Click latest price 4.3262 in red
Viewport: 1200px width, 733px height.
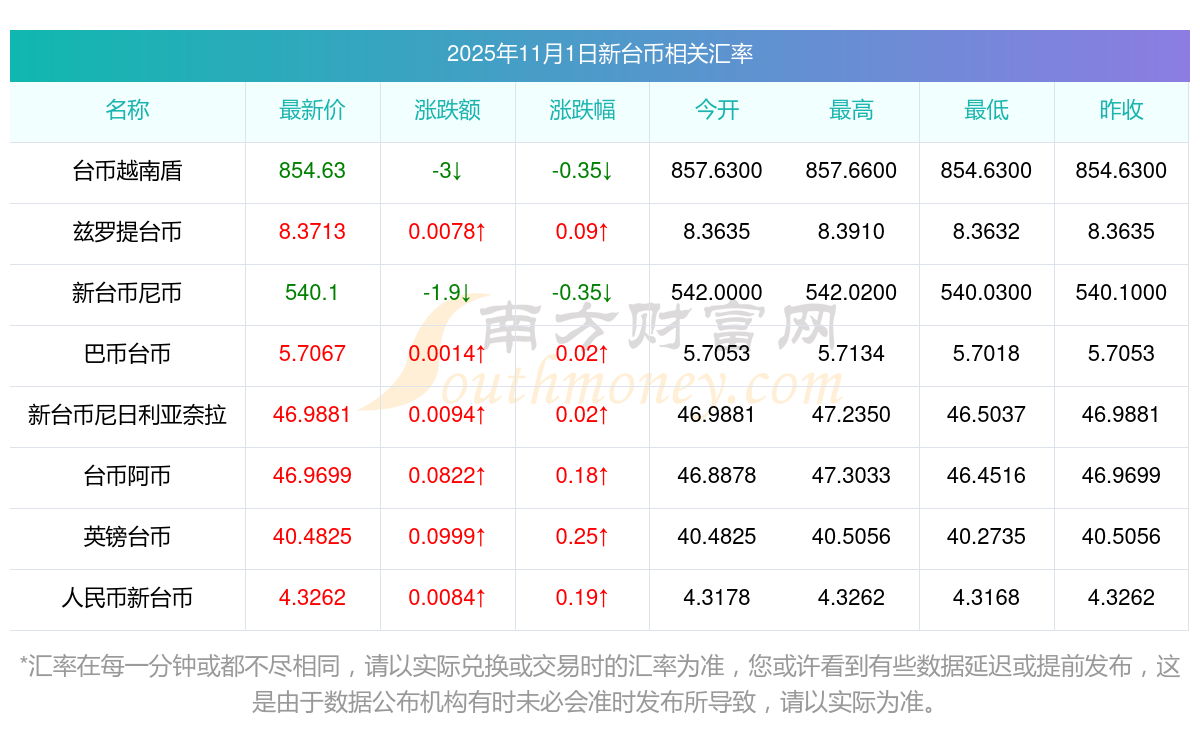point(312,598)
